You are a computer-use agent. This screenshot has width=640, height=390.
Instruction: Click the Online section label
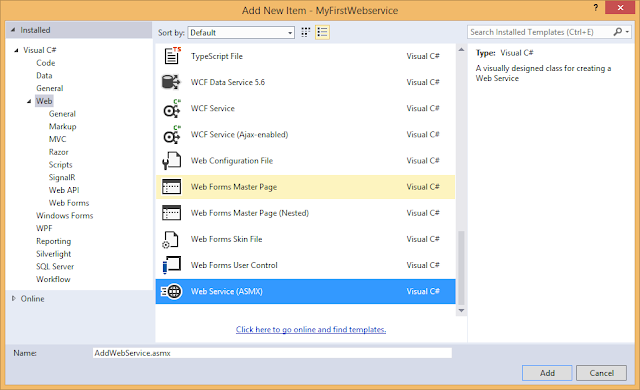click(33, 299)
